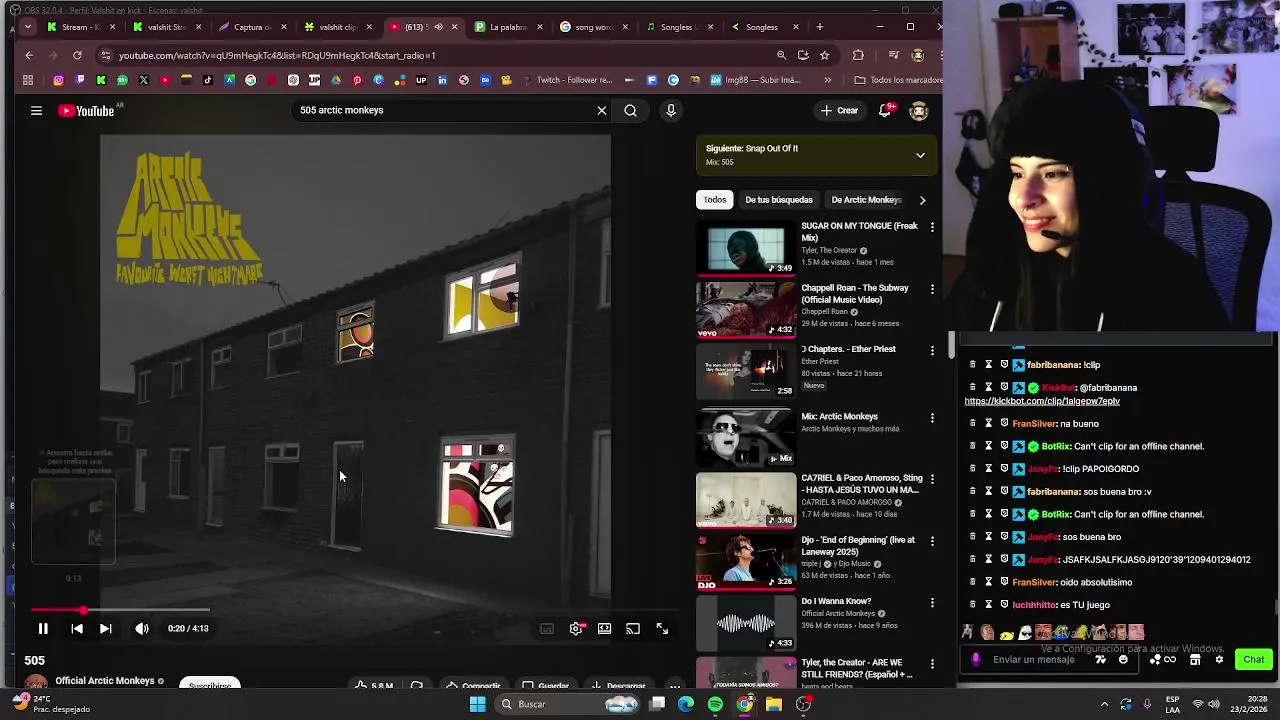This screenshot has height=720, width=1280.
Task: Enter full screen mode
Action: 662,629
